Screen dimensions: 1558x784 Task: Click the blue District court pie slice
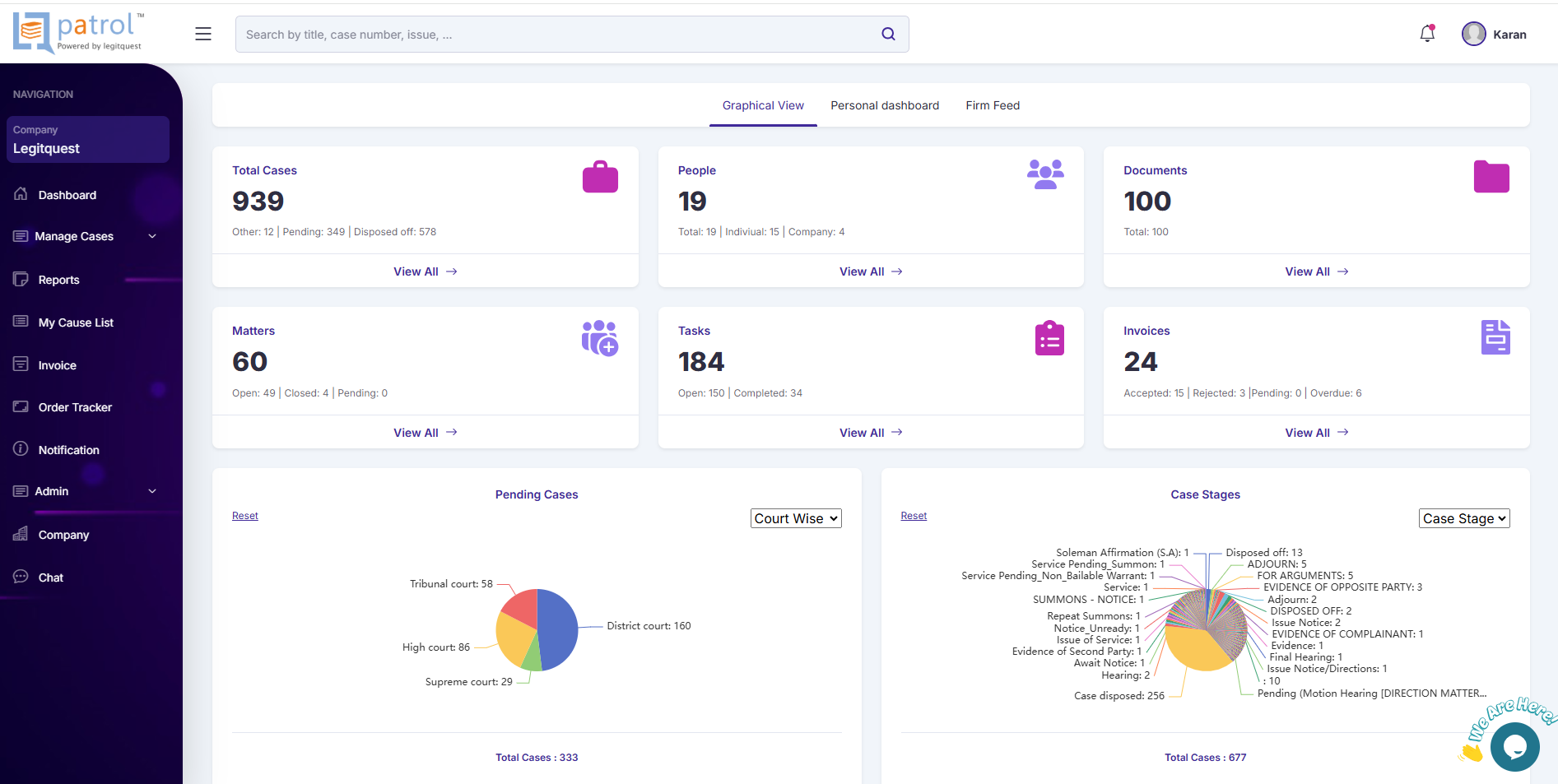556,629
